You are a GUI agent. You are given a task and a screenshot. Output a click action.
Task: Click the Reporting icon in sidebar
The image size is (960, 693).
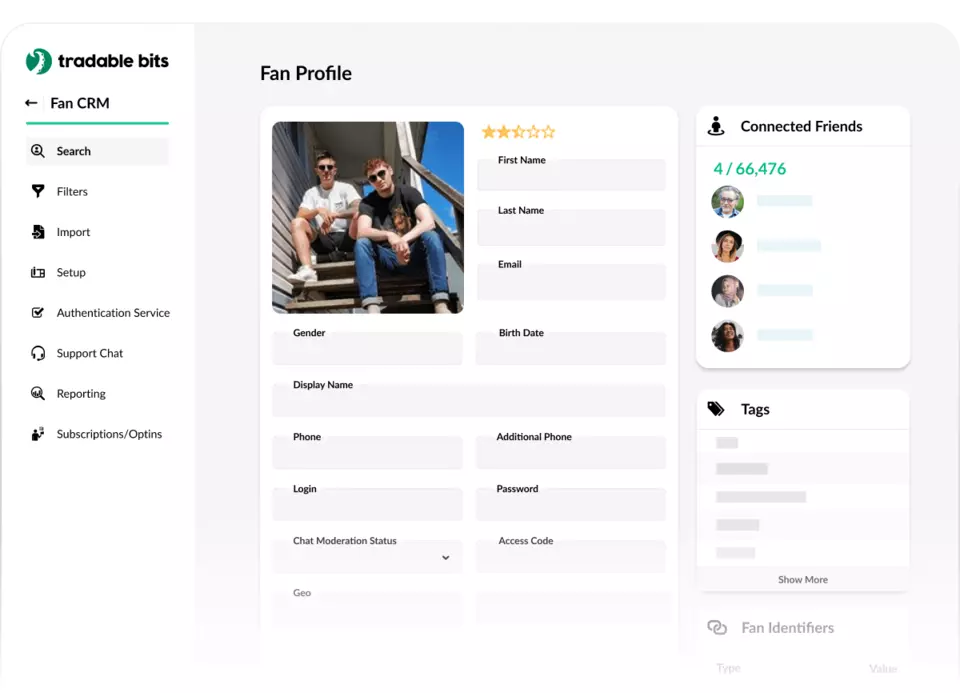coord(38,394)
